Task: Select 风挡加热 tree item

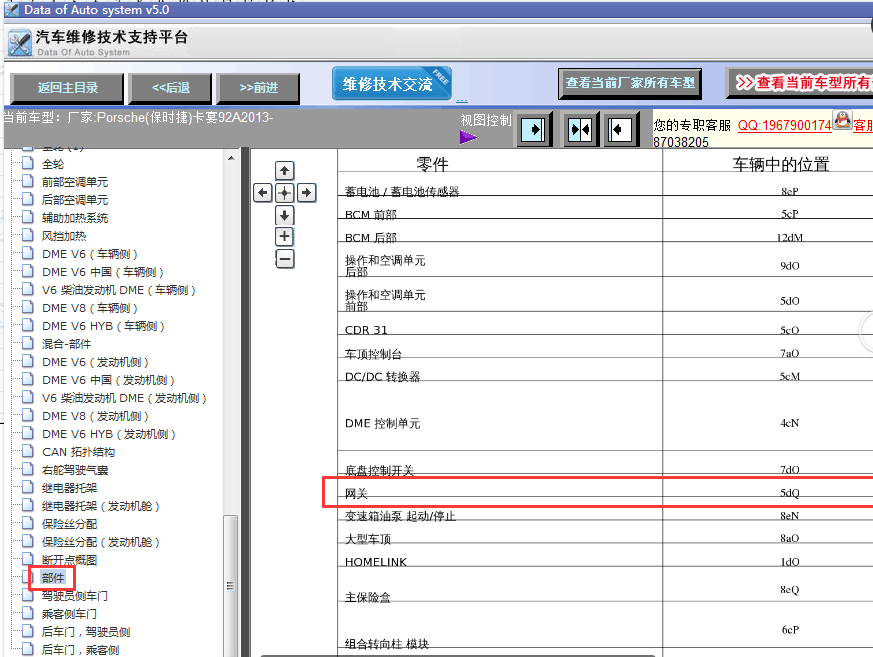Action: coord(64,236)
